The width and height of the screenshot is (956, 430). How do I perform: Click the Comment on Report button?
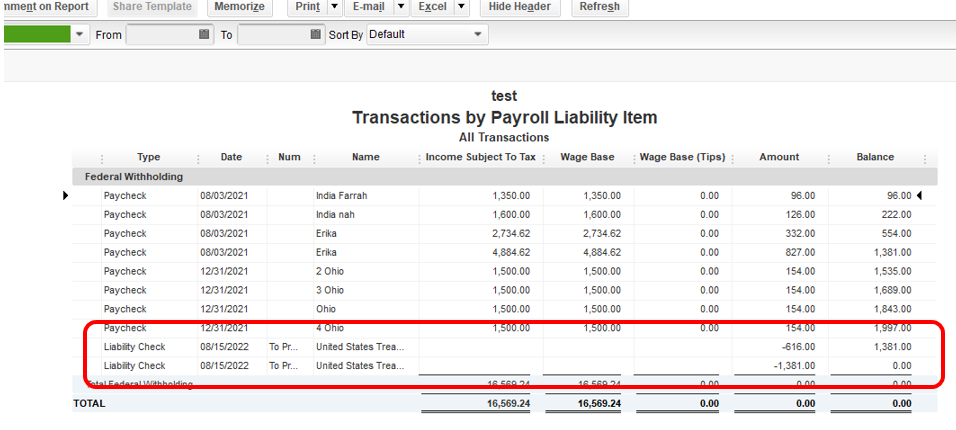pos(49,7)
